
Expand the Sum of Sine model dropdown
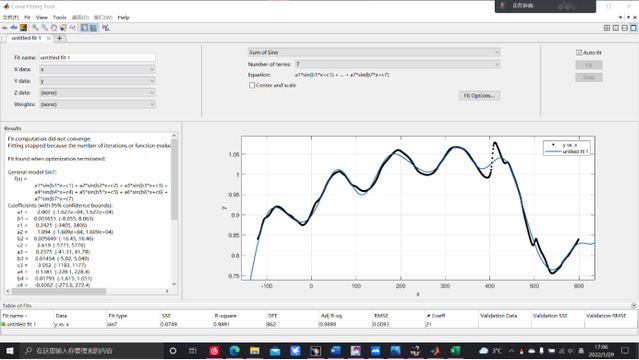[374, 52]
